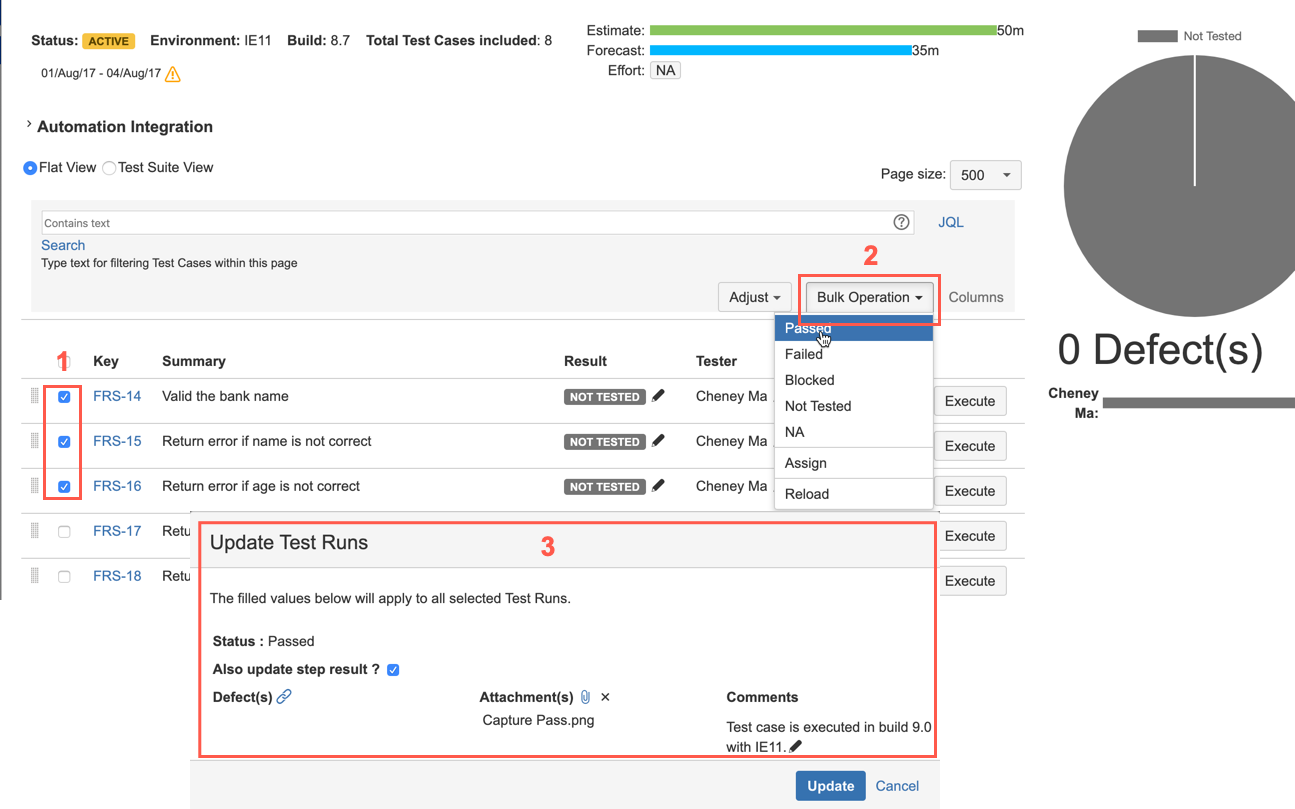Click the Attachment(s) paperclip icon
Image resolution: width=1295 pixels, height=809 pixels.
click(586, 697)
